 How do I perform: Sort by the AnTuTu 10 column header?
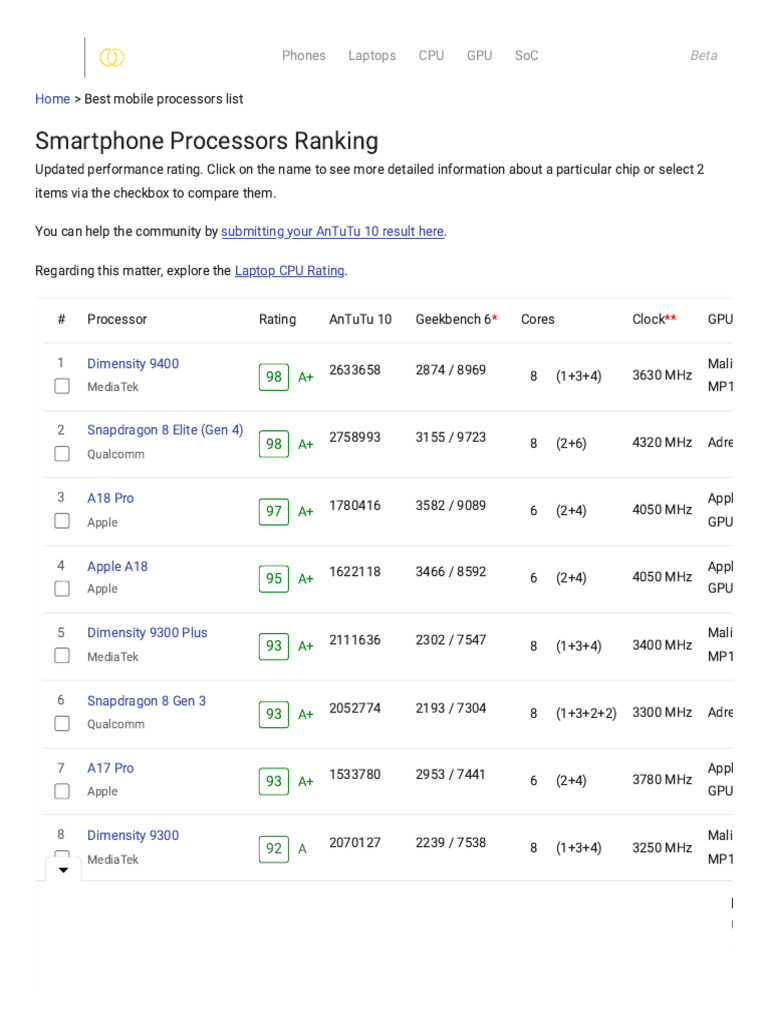[360, 320]
